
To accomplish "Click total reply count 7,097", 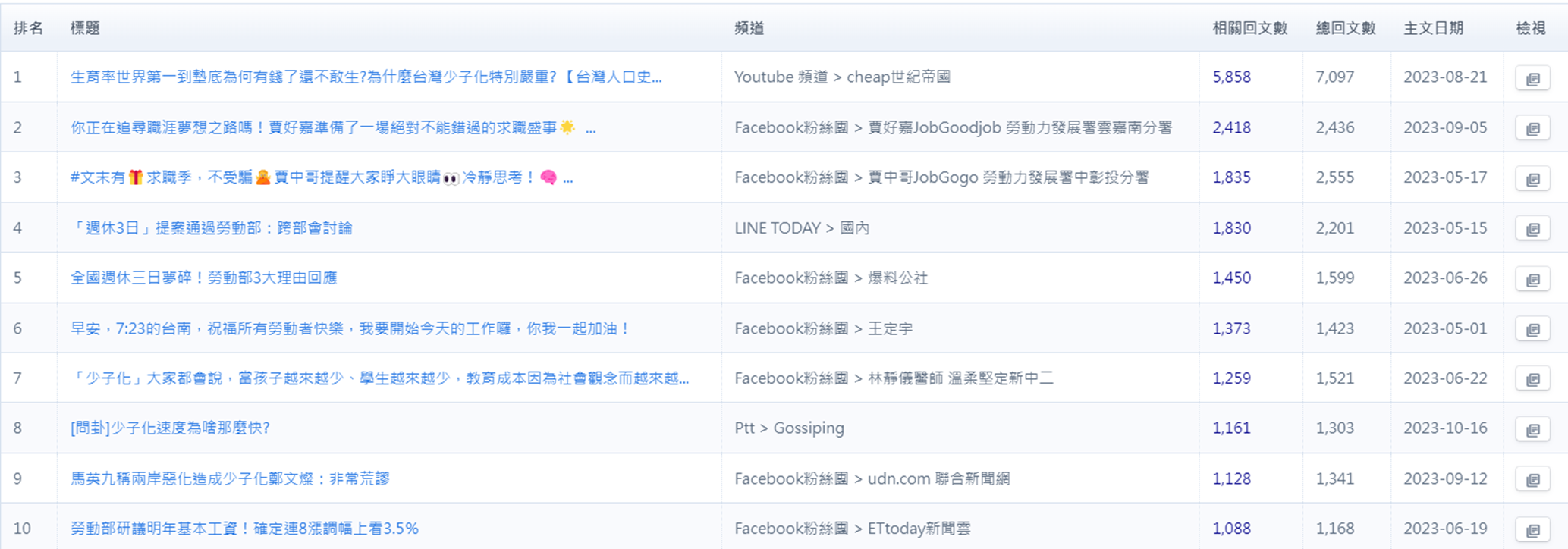I will point(1334,77).
